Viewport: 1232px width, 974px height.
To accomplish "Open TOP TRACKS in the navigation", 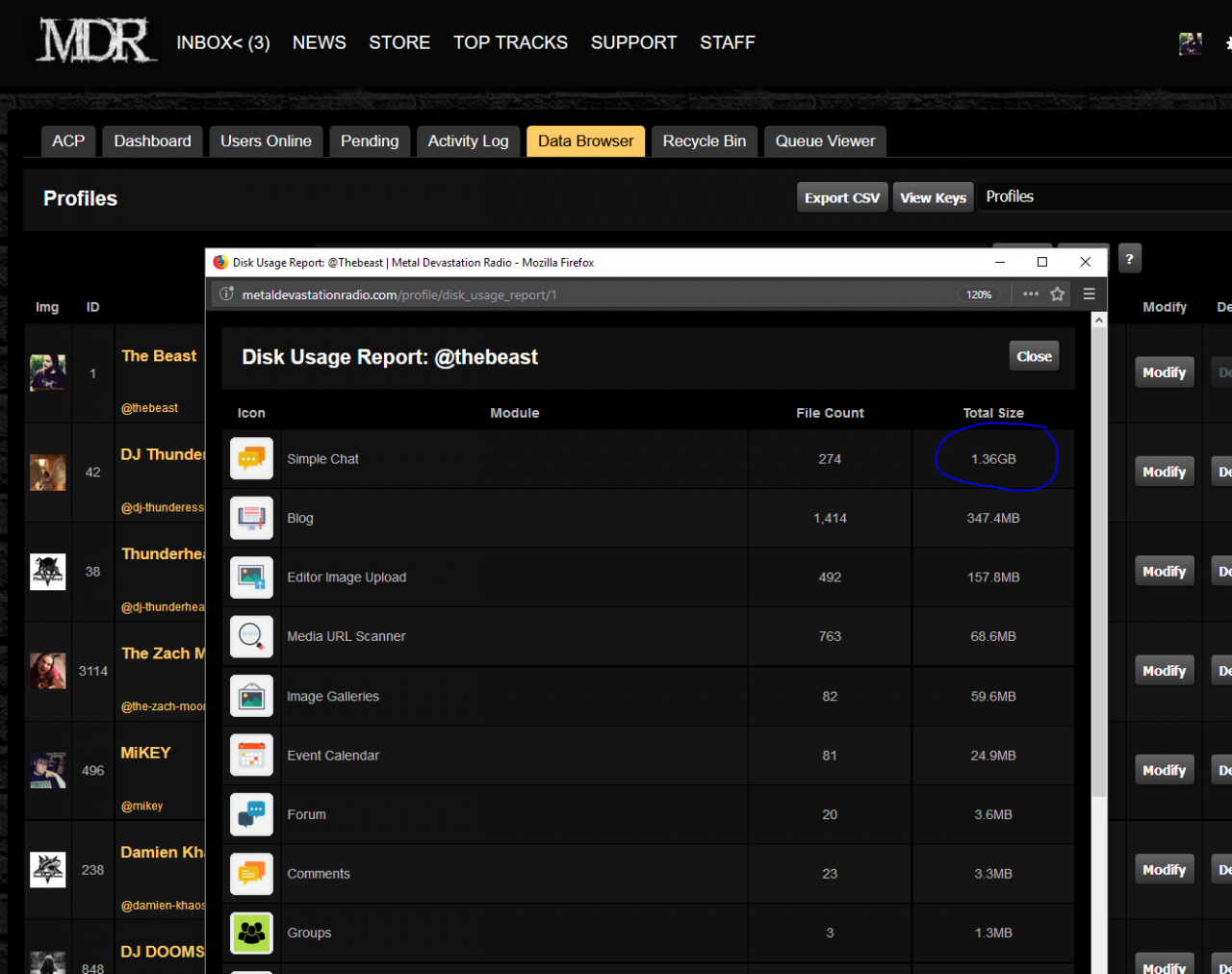I will pos(511,42).
